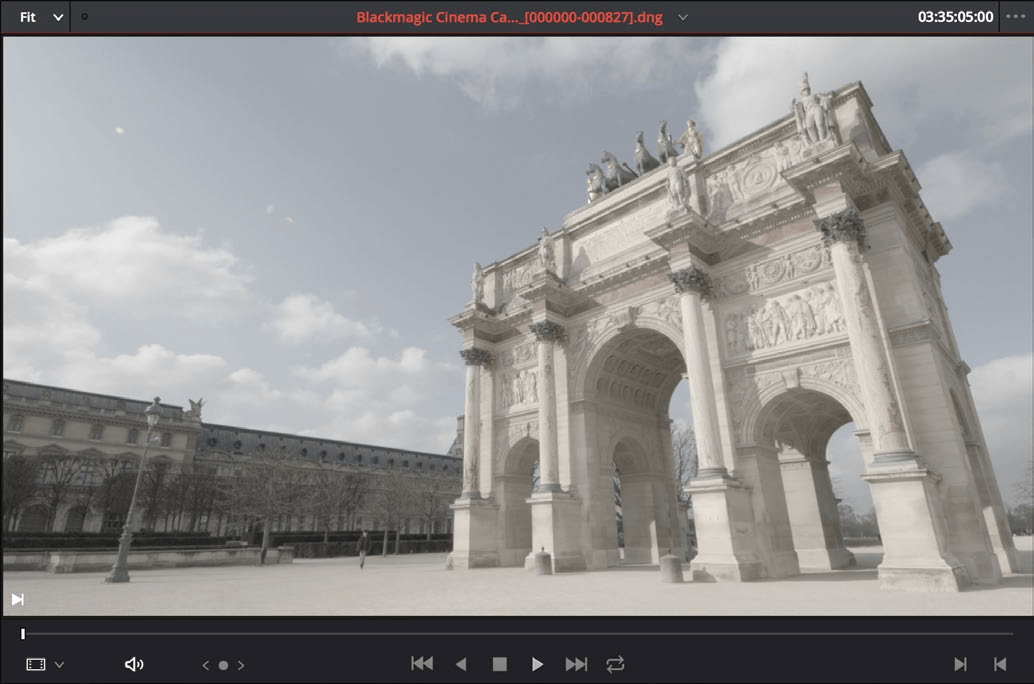This screenshot has height=684, width=1034.
Task: Expand the clip name dropdown chevron
Action: coord(683,17)
